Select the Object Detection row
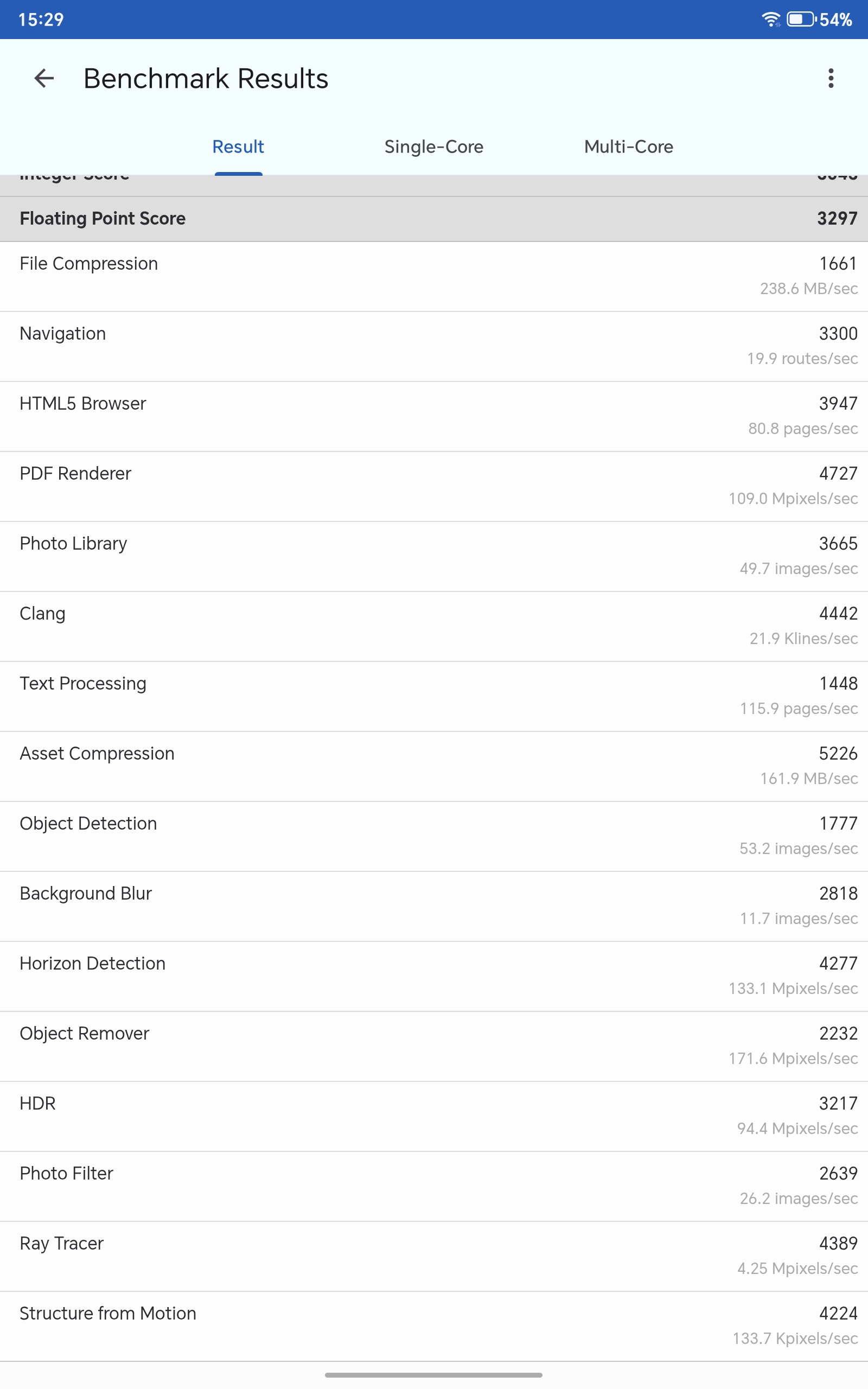Screen dimensions: 868x1389 coord(434,836)
